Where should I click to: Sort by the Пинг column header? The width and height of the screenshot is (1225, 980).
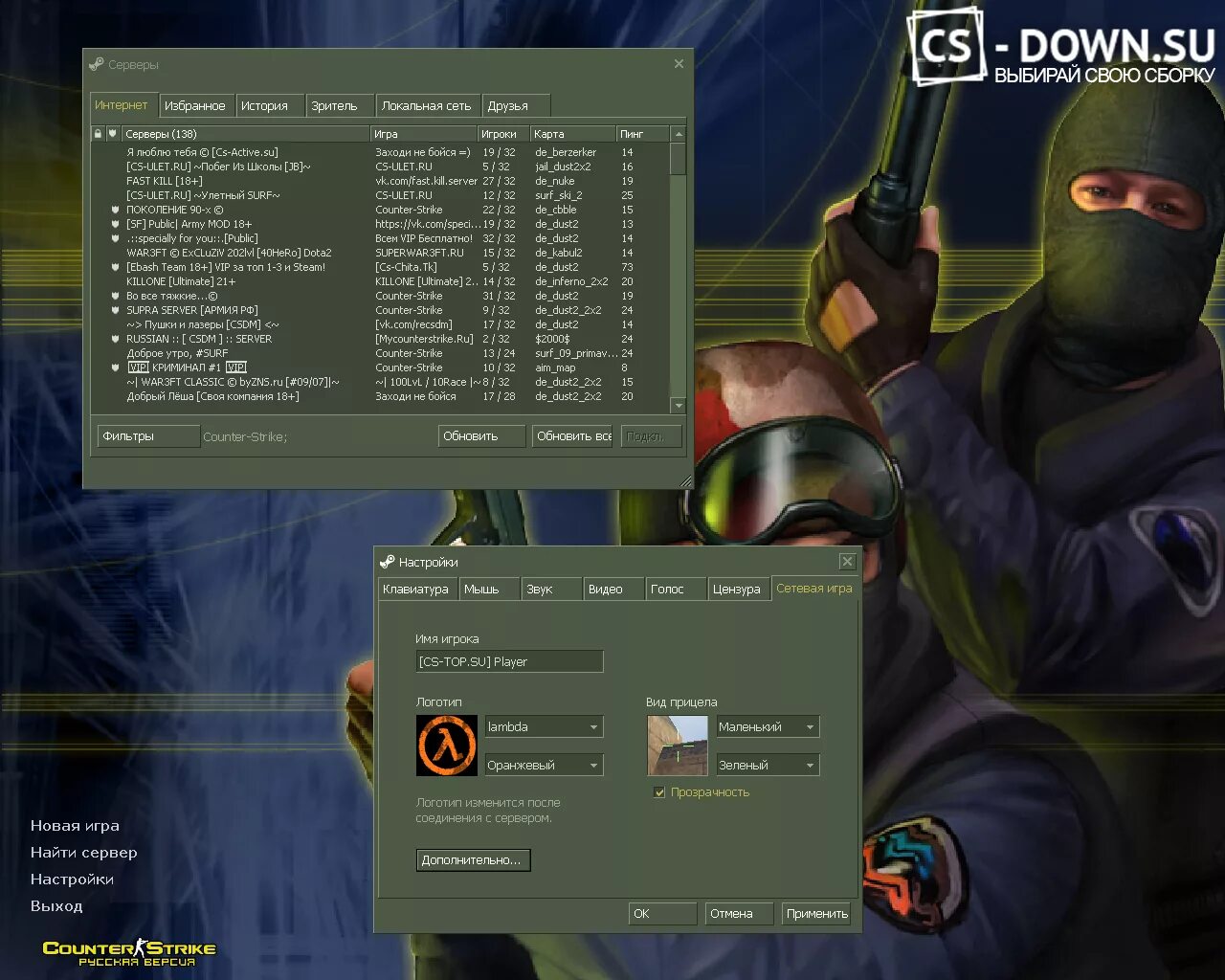click(642, 134)
